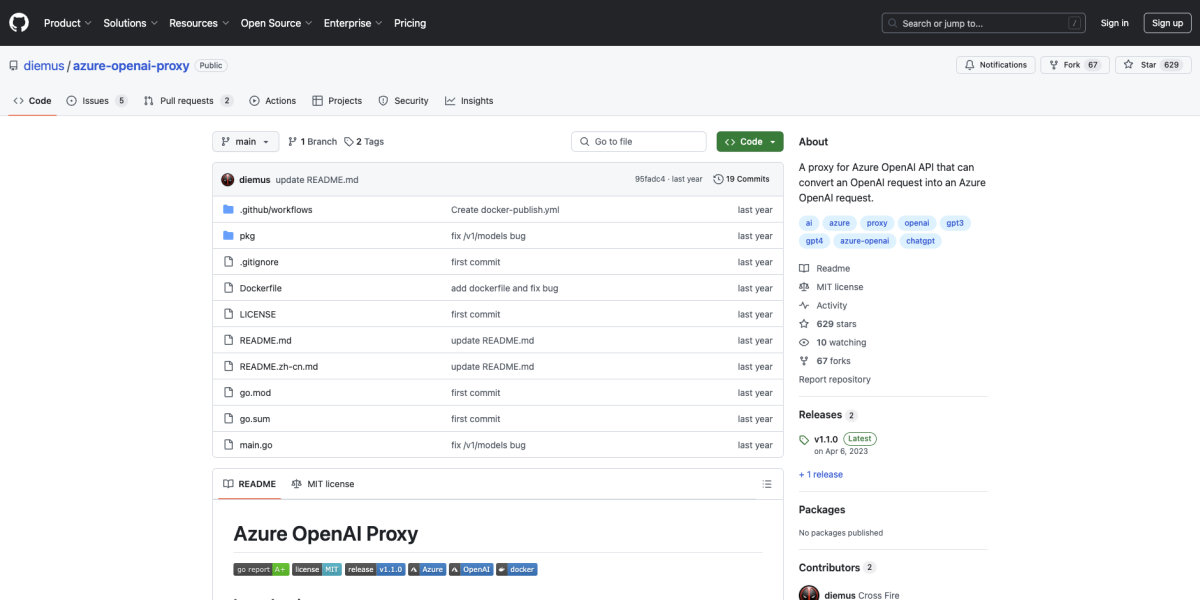1200x600 pixels.
Task: Click the OpenAI badge
Action: click(x=471, y=569)
